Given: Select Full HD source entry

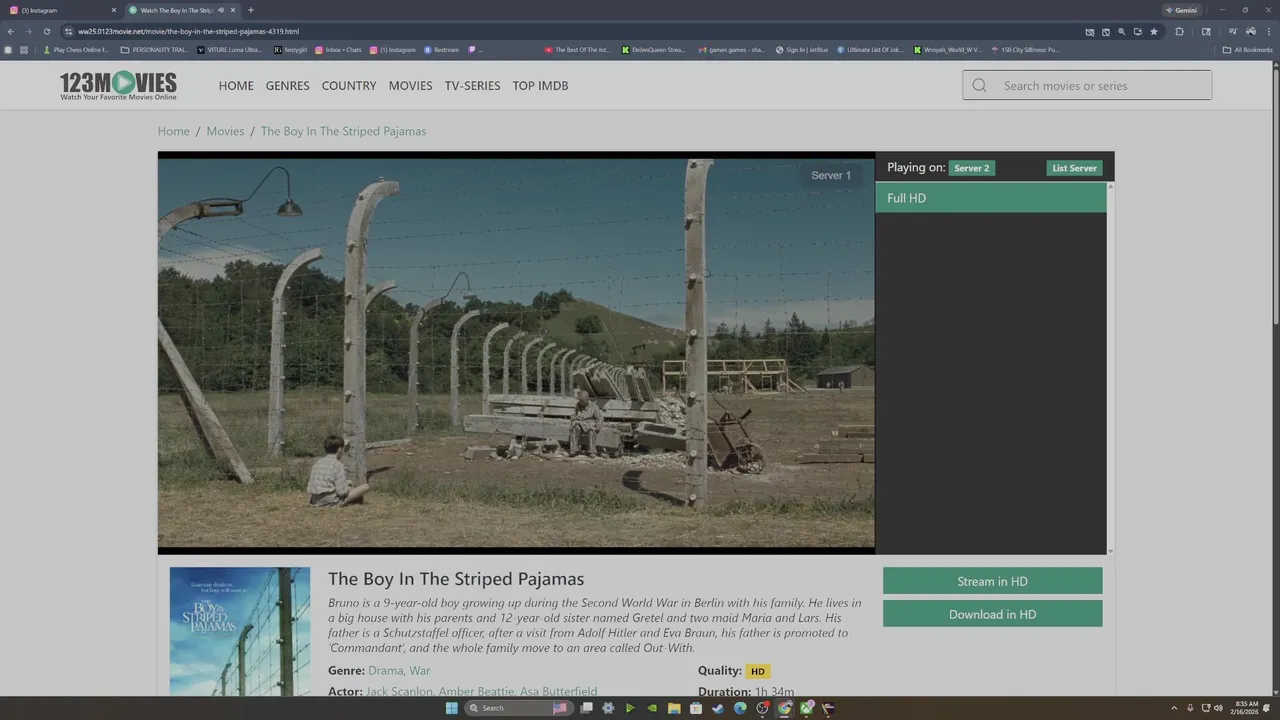Looking at the screenshot, I should (991, 198).
